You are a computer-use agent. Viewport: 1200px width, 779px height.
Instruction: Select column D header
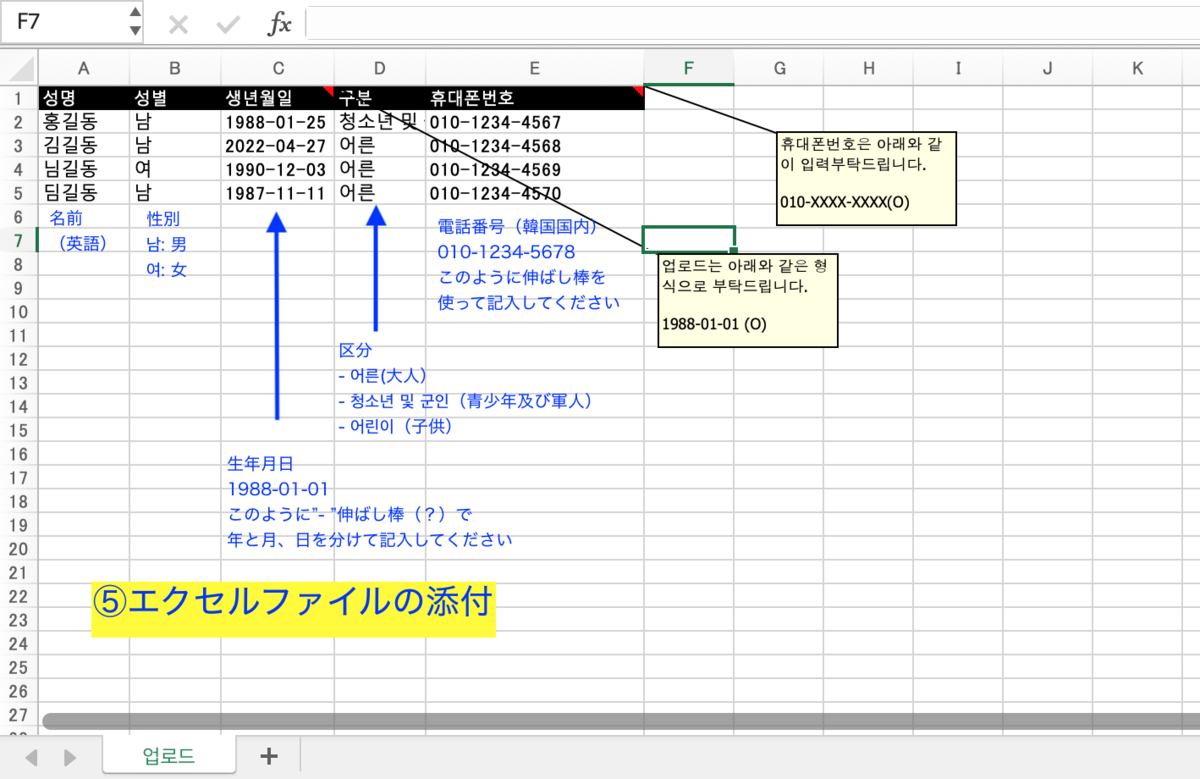point(380,68)
